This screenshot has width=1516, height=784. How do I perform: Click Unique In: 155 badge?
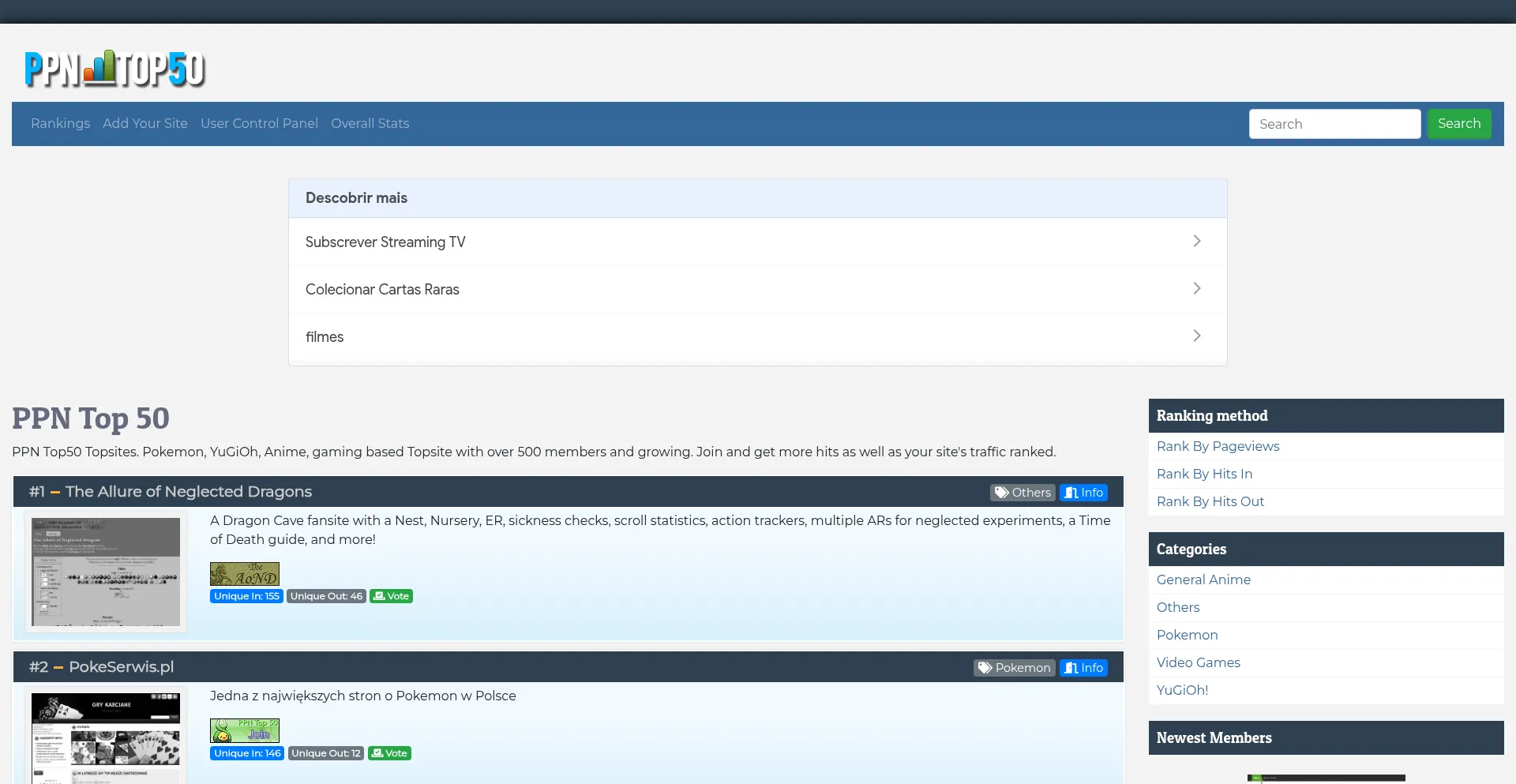[246, 596]
